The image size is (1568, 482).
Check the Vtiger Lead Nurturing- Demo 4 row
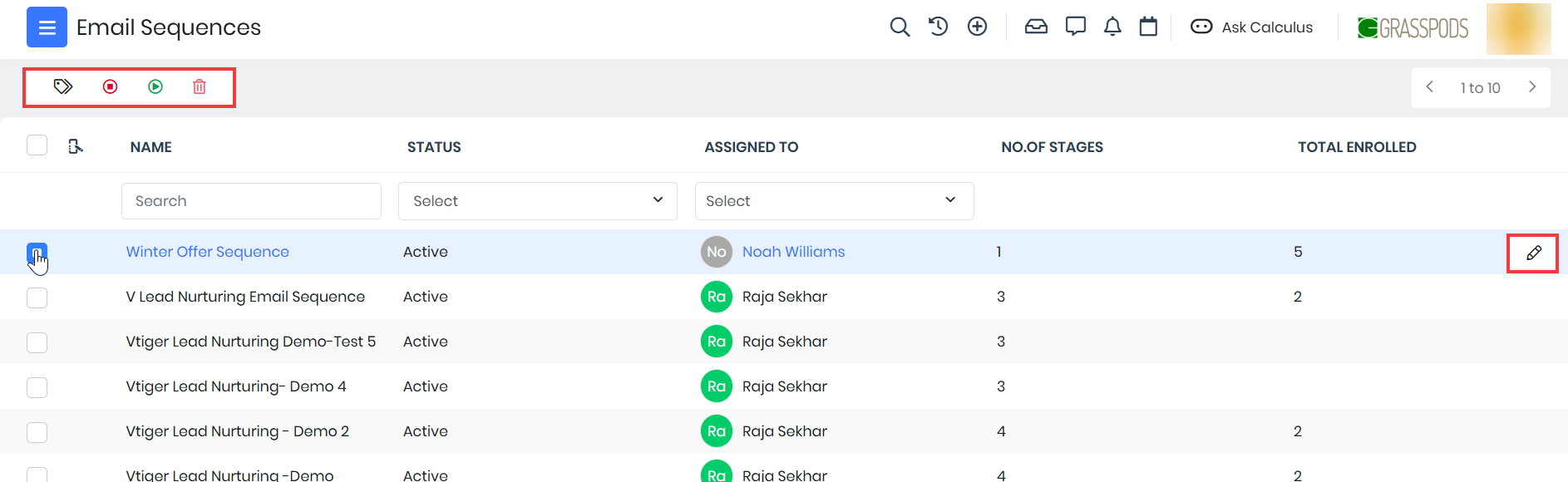37,387
